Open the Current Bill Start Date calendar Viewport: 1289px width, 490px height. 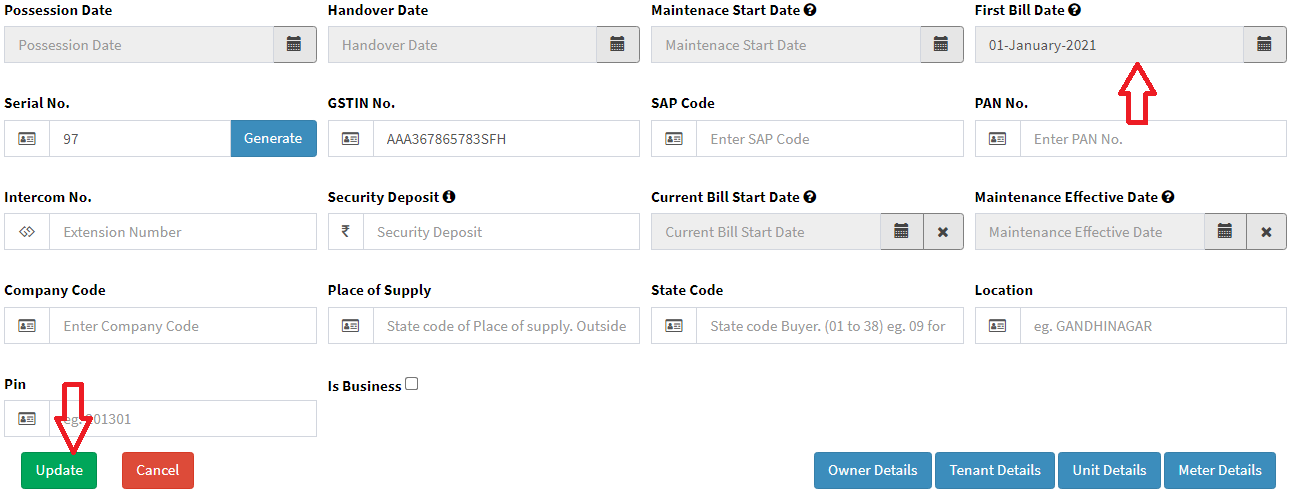tap(901, 232)
